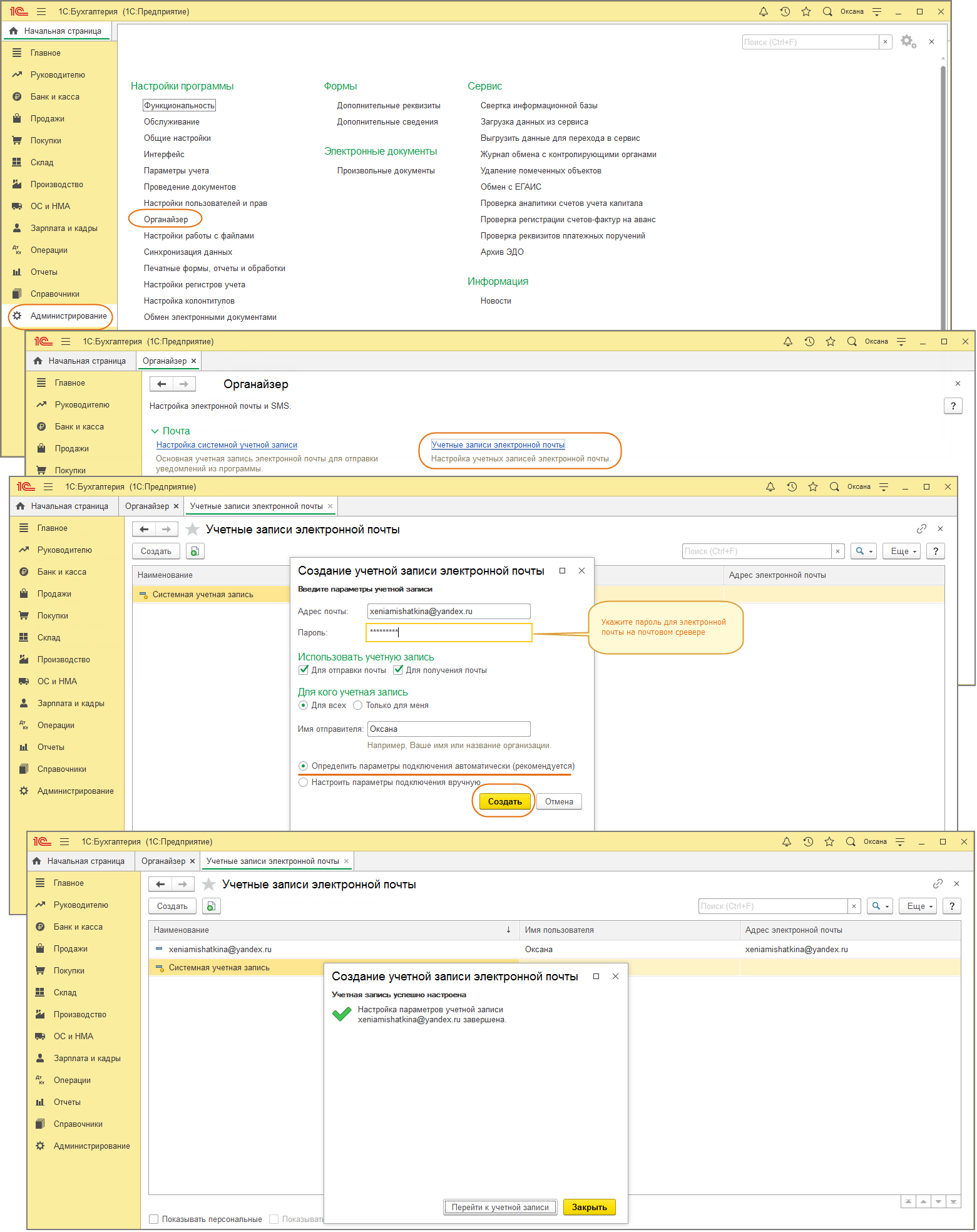977x1232 pixels.
Task: Jump to list end arrow in bottom window
Action: (953, 1201)
